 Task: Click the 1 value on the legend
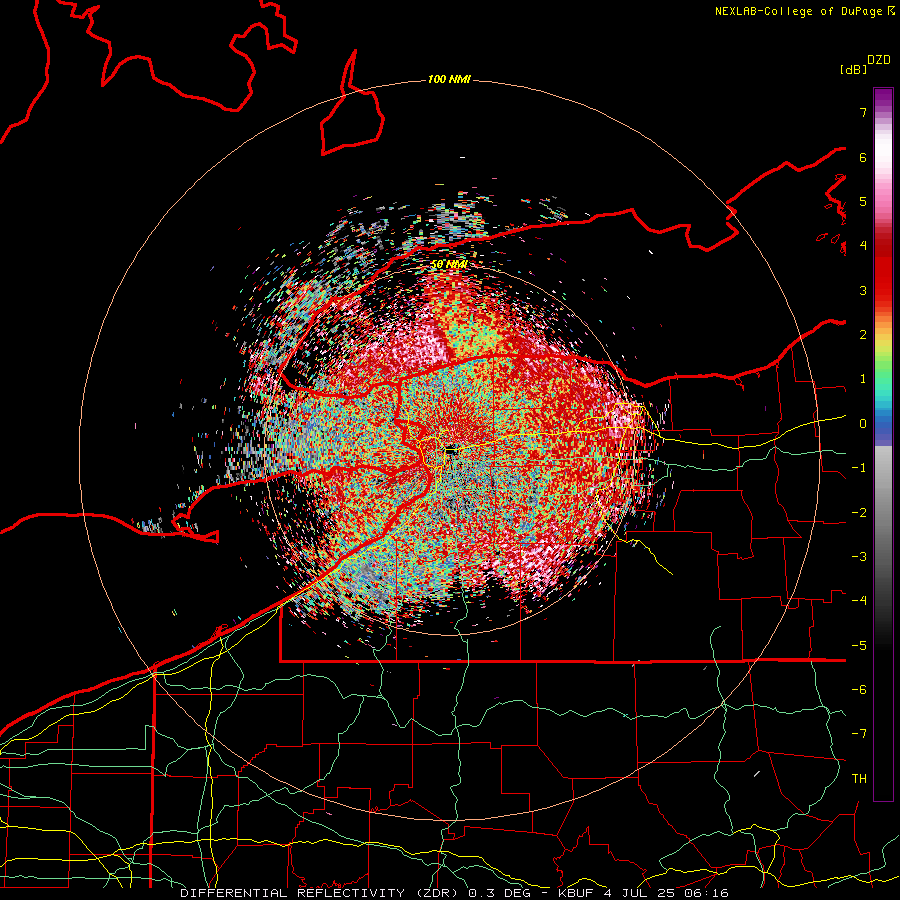click(863, 379)
